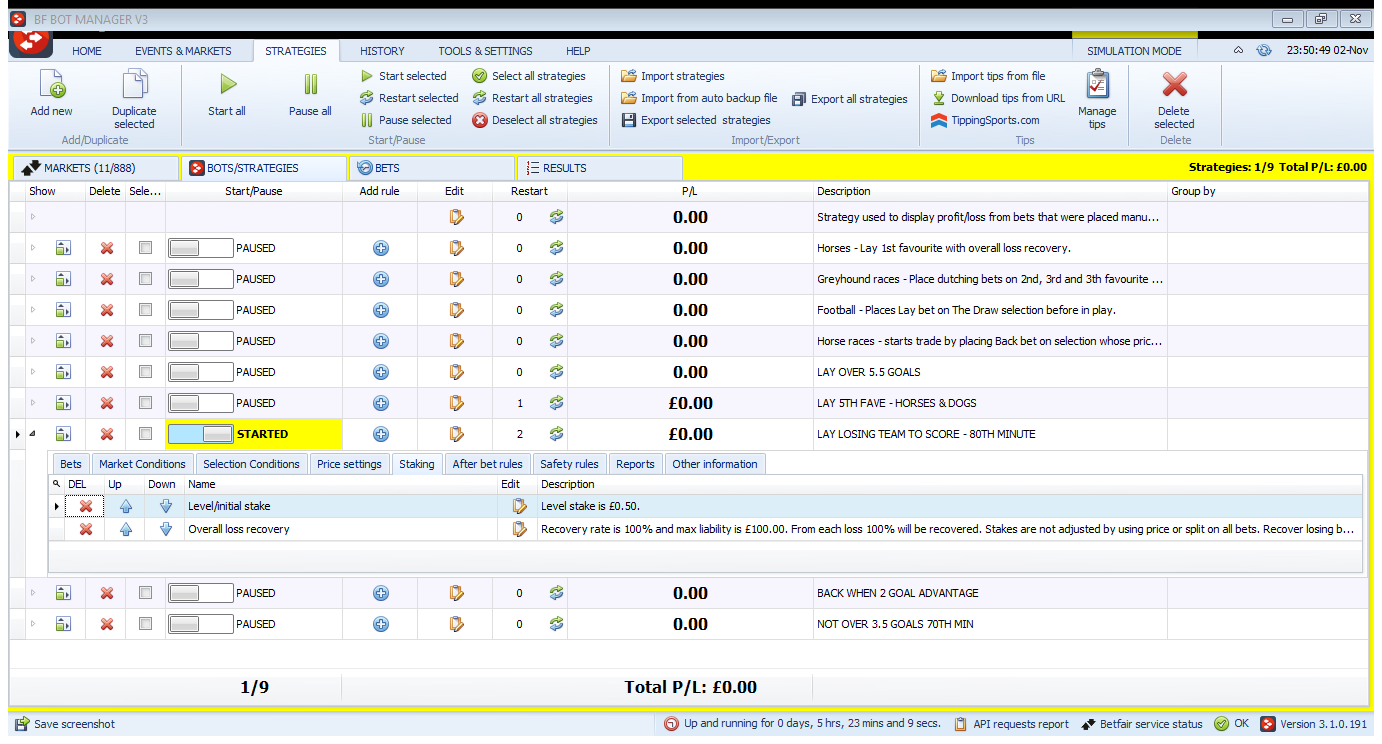The height and width of the screenshot is (744, 1382).
Task: Click Show icon for LAY OVER 5.5 GOALS
Action: [63, 372]
